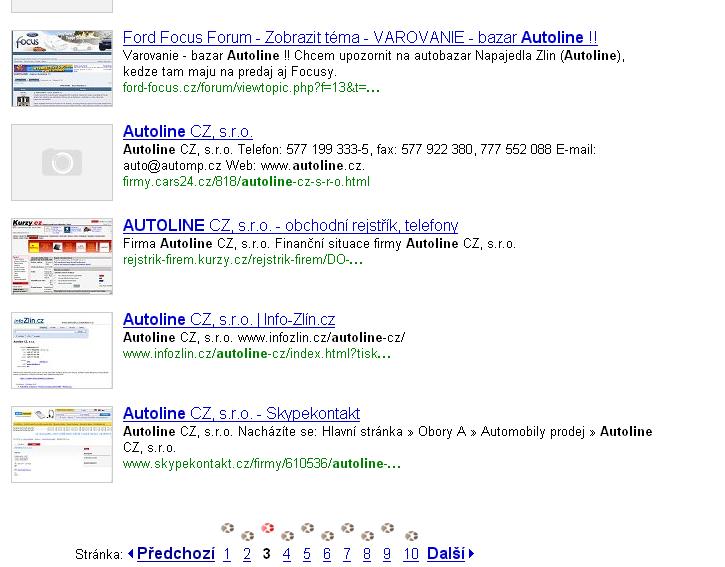Click the Ford Focus forum page thumbnail
The height and width of the screenshot is (567, 725).
pos(62,68)
